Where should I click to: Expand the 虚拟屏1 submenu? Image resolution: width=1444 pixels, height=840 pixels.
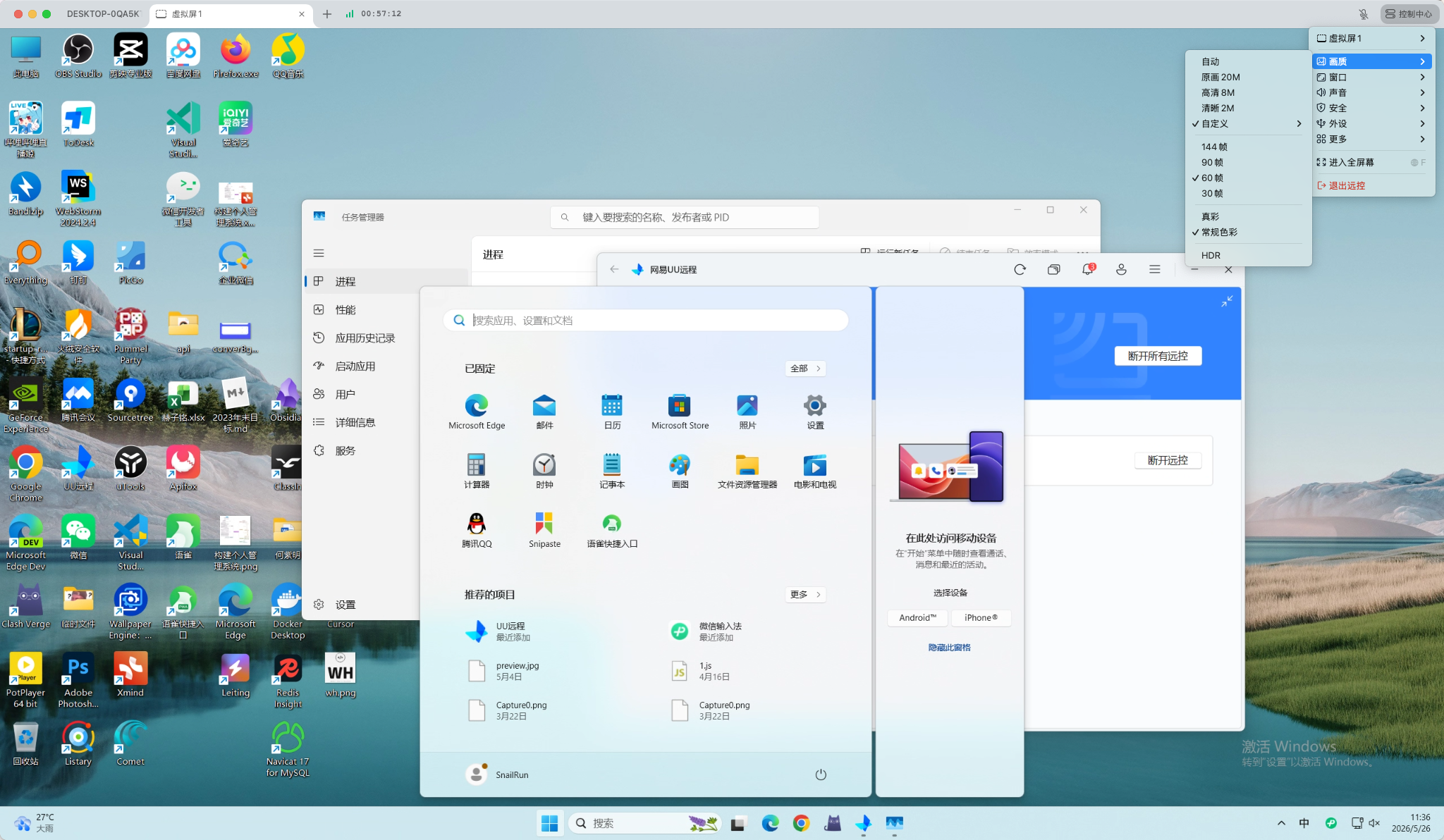click(1371, 38)
